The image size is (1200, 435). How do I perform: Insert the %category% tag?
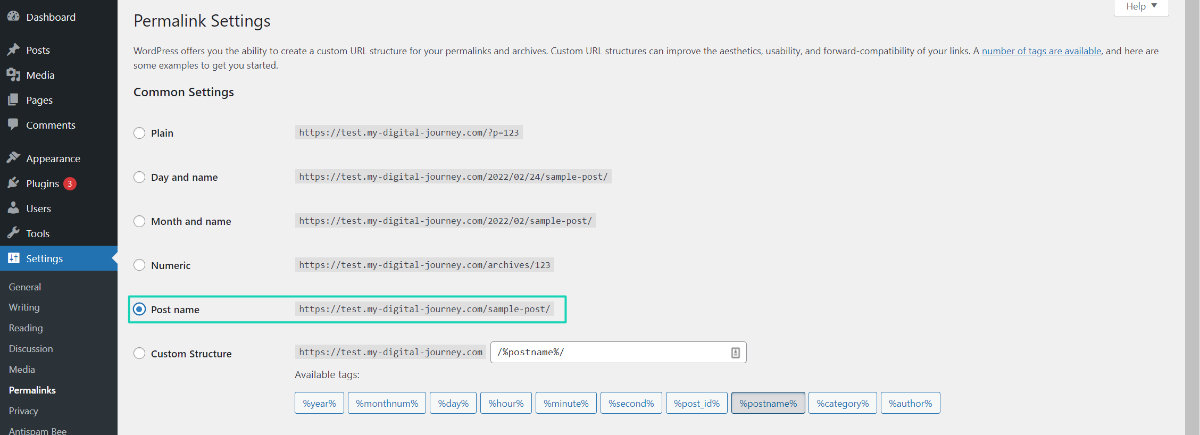842,403
